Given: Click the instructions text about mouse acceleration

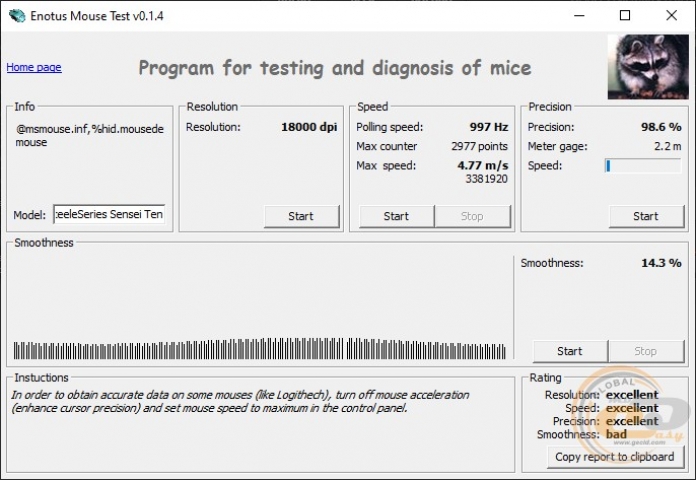Looking at the screenshot, I should (240, 401).
